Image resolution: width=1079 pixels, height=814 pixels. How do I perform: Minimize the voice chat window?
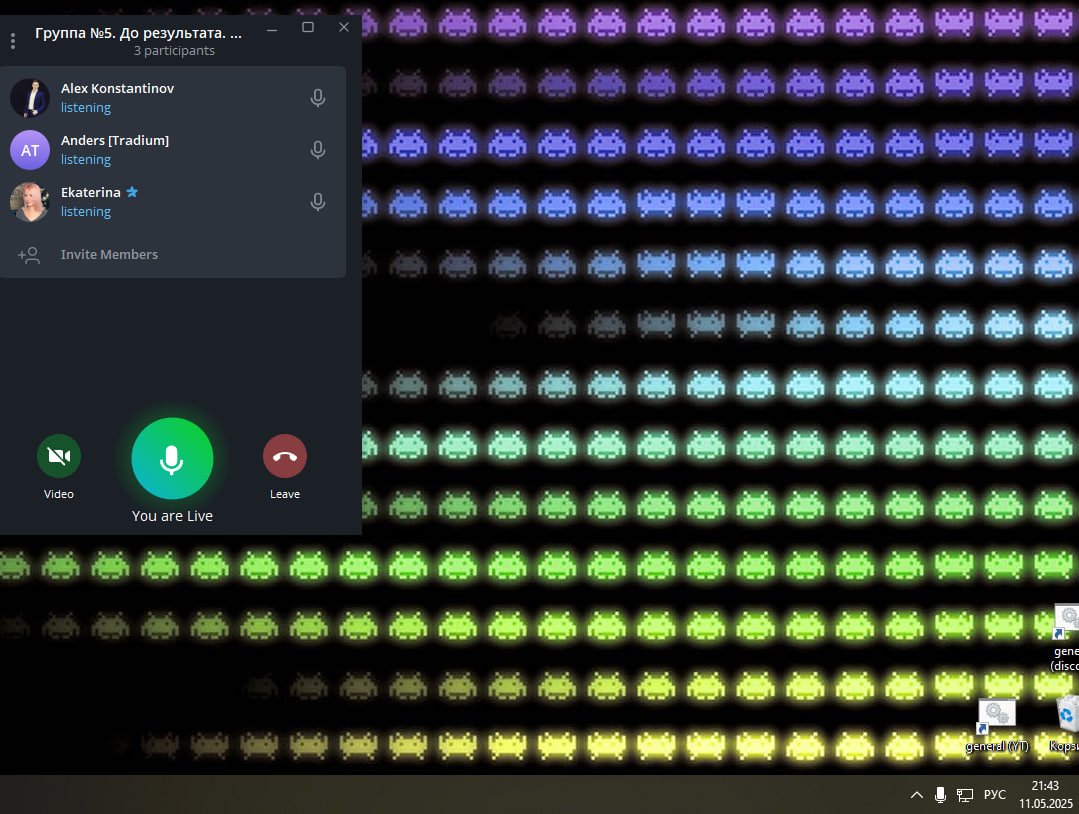pyautogui.click(x=273, y=28)
